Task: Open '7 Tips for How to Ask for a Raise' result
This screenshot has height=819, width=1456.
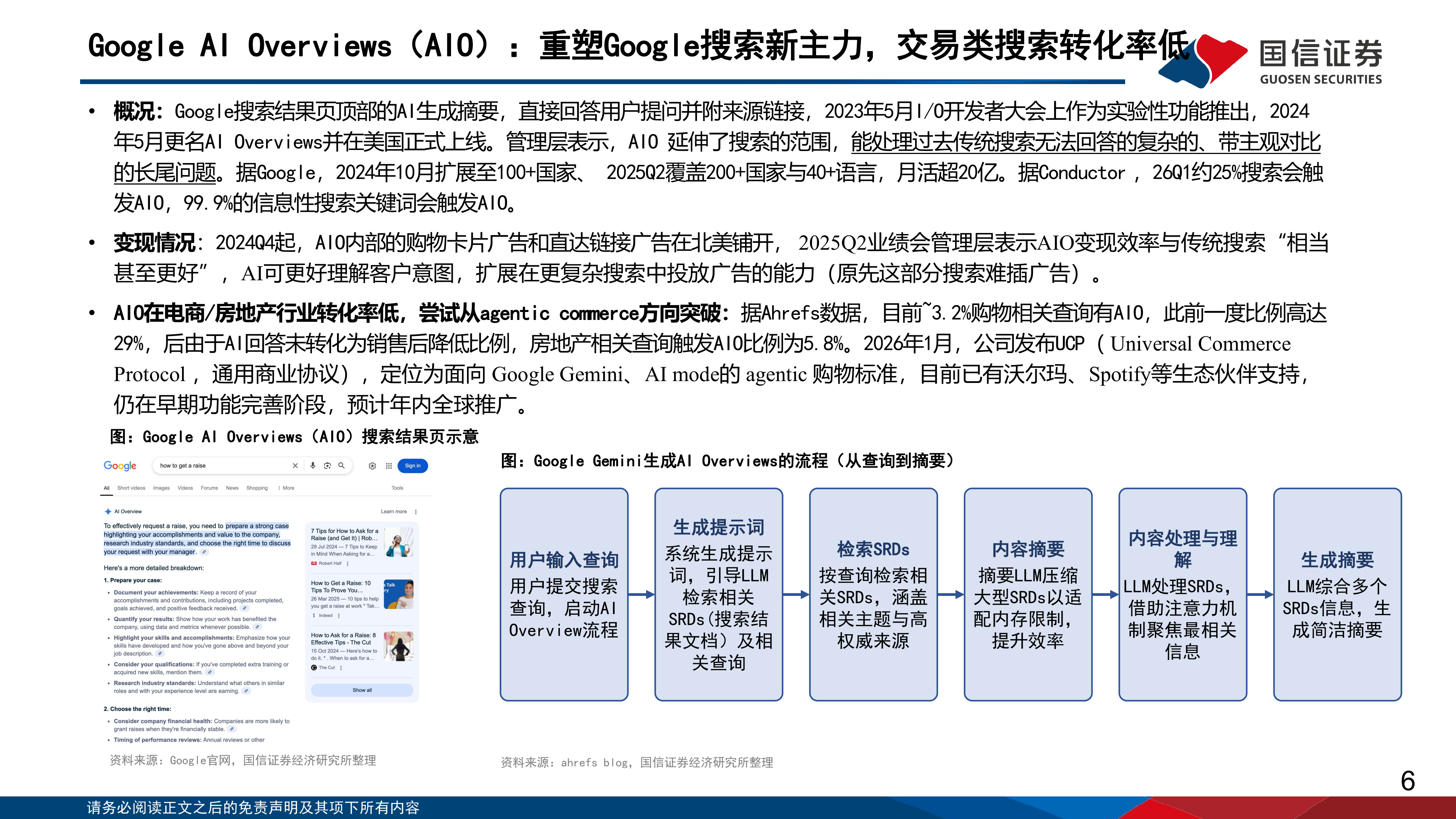Action: tap(344, 535)
